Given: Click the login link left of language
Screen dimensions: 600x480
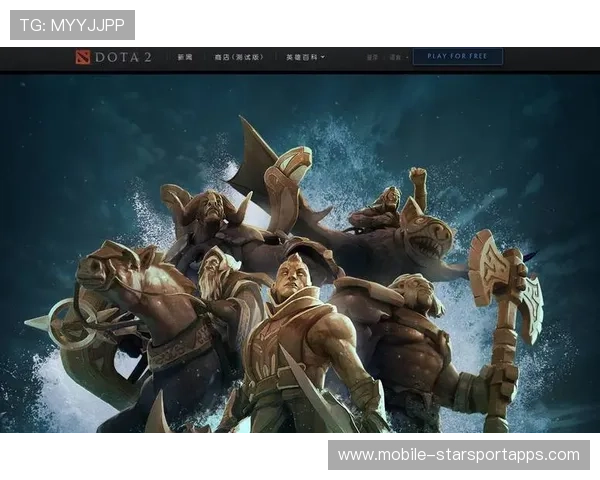Looking at the screenshot, I should (372, 57).
